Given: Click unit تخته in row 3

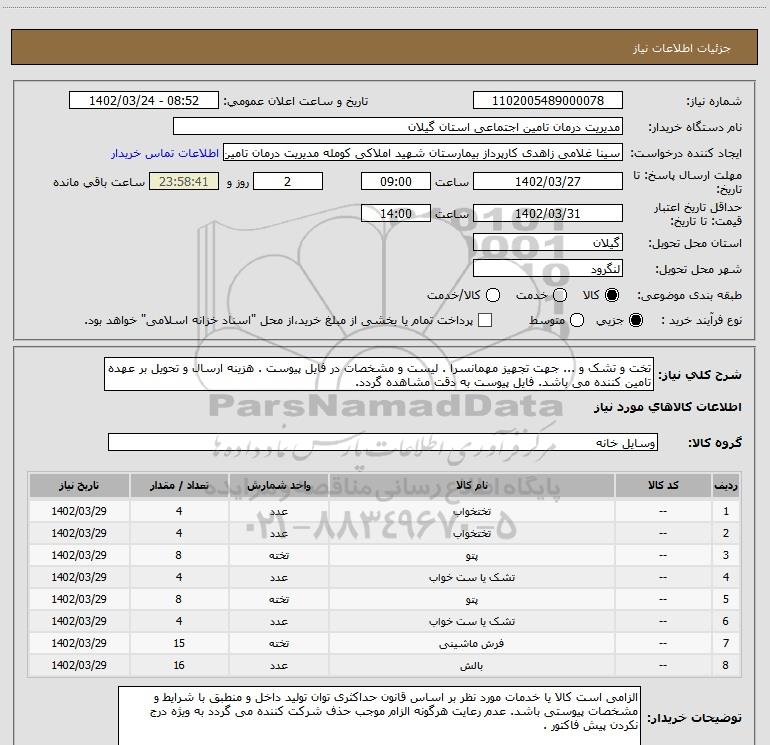Looking at the screenshot, I should coord(278,555).
